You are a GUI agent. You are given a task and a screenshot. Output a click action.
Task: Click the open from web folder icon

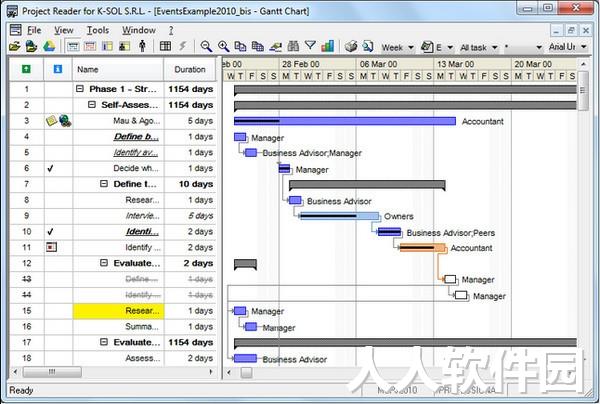coord(31,47)
